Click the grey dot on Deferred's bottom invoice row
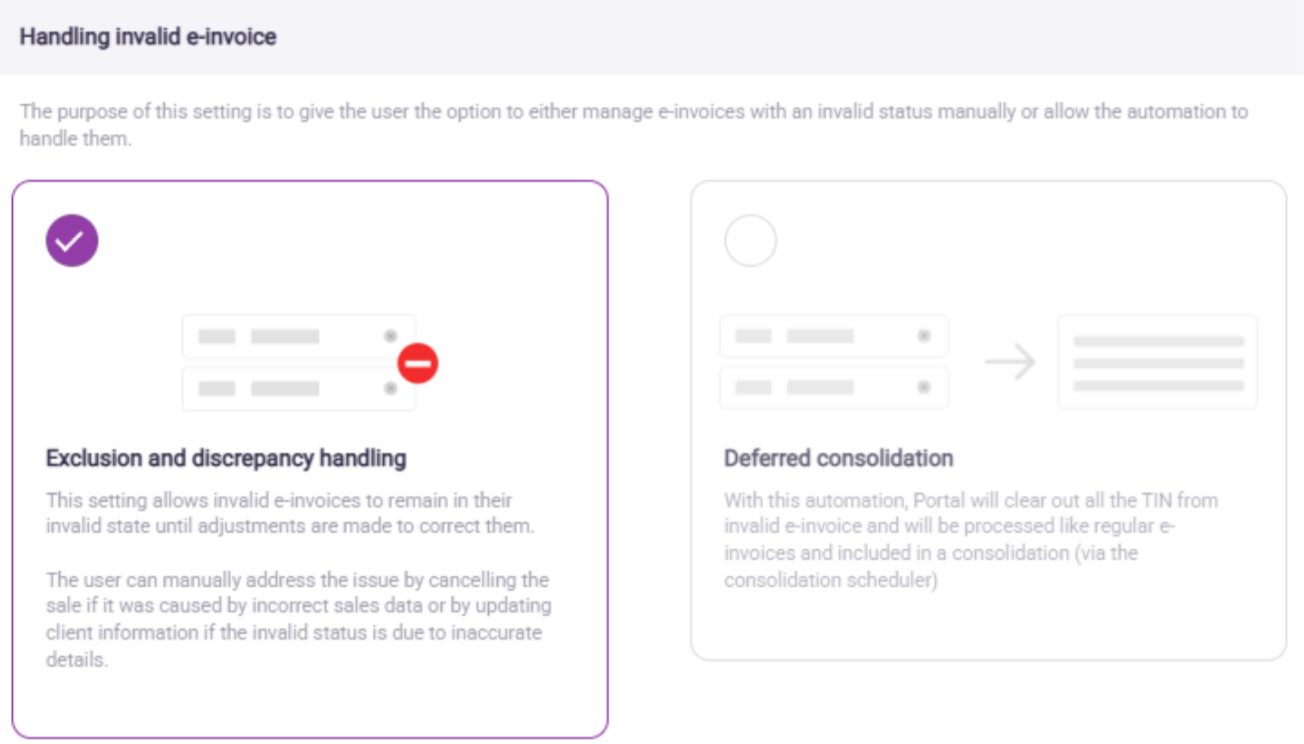The image size is (1304, 744). coord(924,386)
